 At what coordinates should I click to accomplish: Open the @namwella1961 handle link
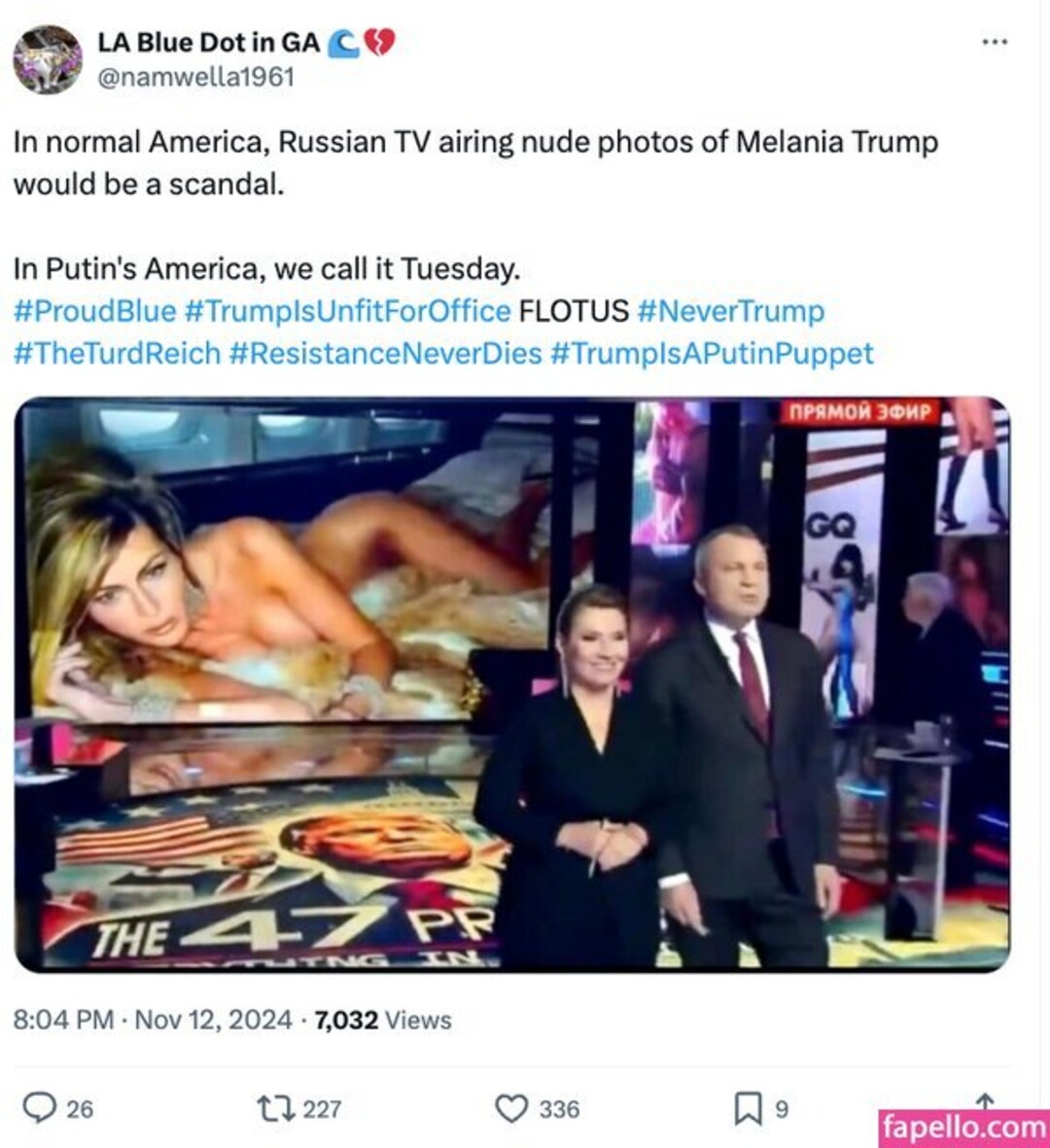point(195,77)
